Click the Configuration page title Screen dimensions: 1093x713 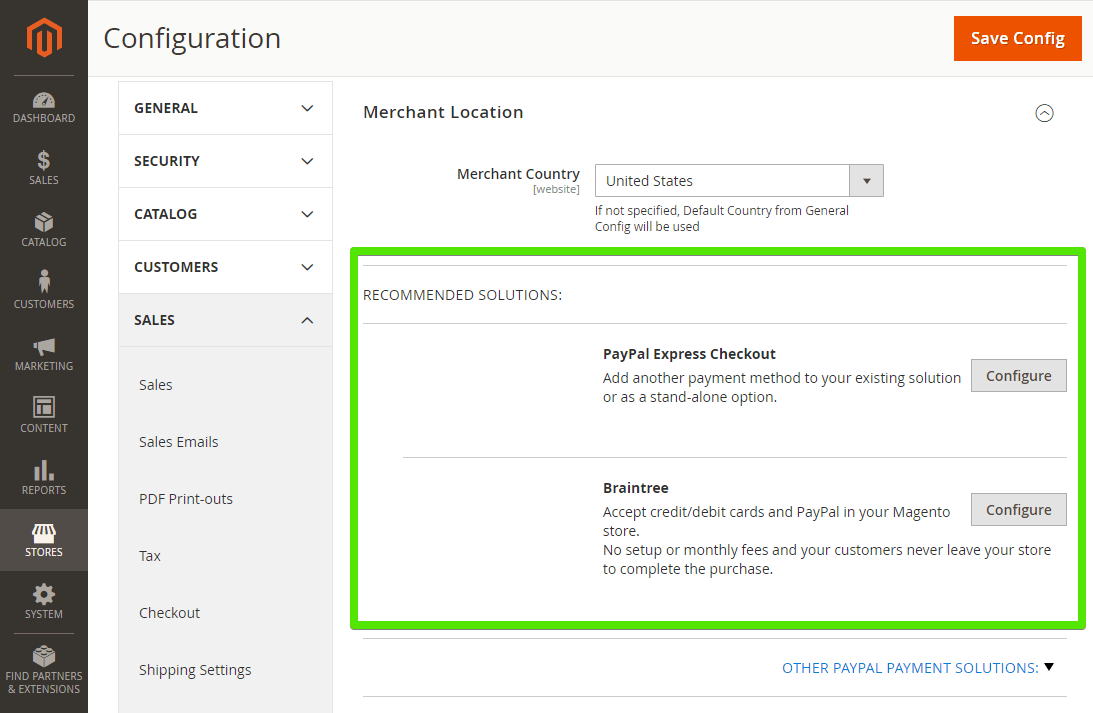tap(192, 38)
